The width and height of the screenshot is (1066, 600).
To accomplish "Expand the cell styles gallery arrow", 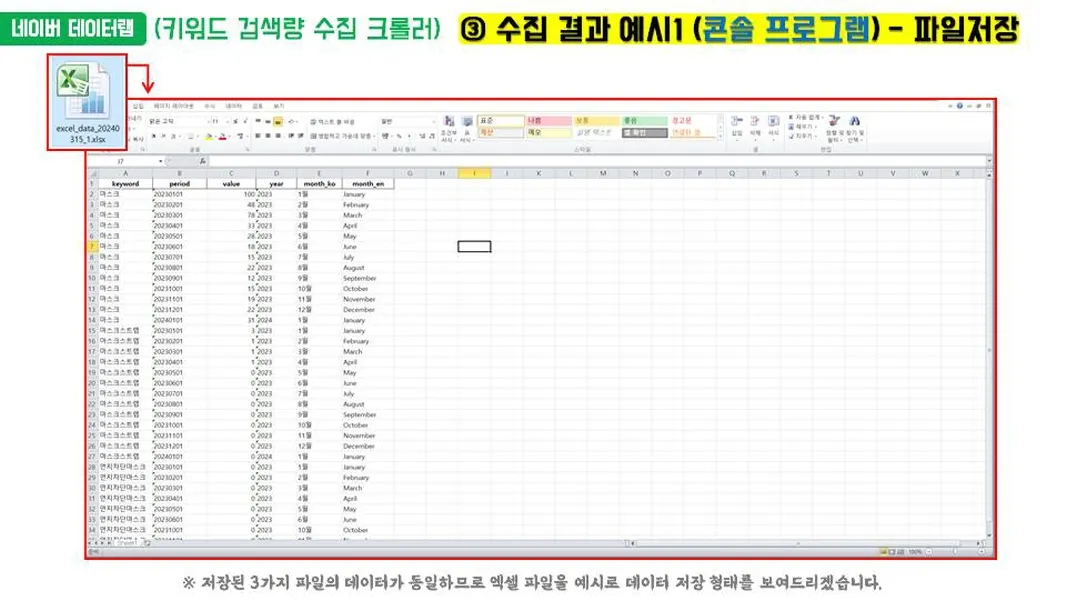I will pos(720,136).
